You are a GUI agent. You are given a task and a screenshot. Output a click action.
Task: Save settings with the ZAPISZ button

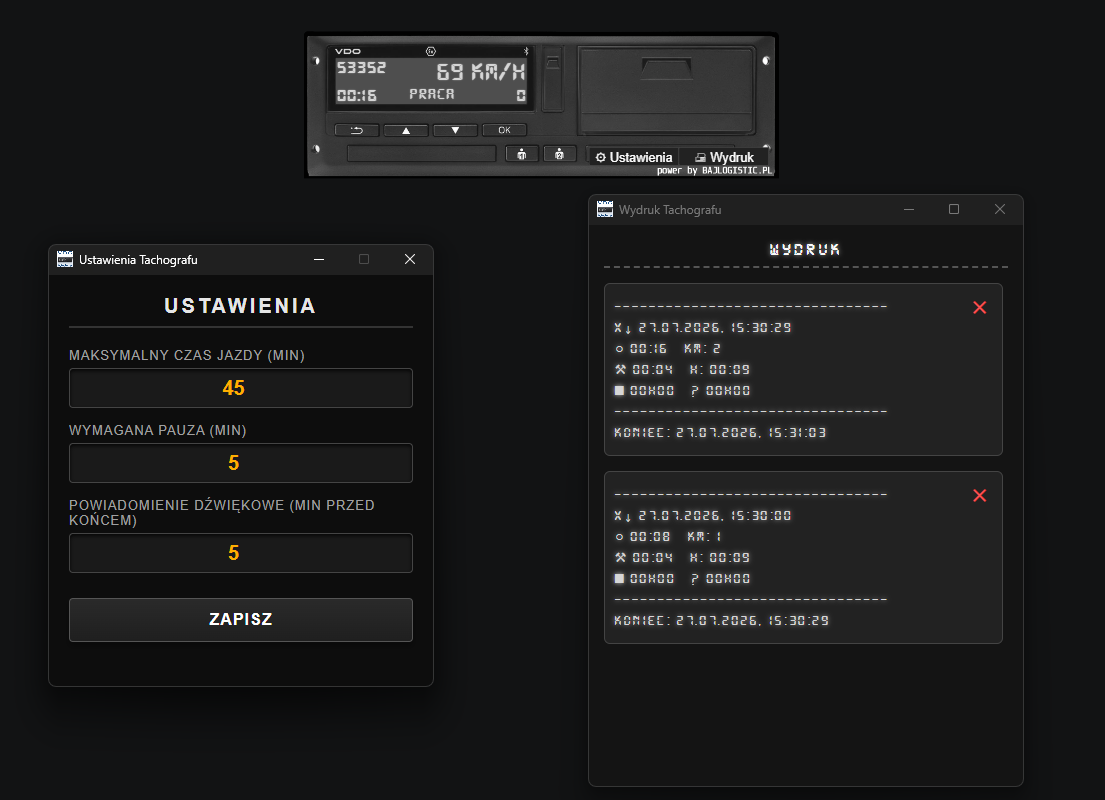(241, 620)
